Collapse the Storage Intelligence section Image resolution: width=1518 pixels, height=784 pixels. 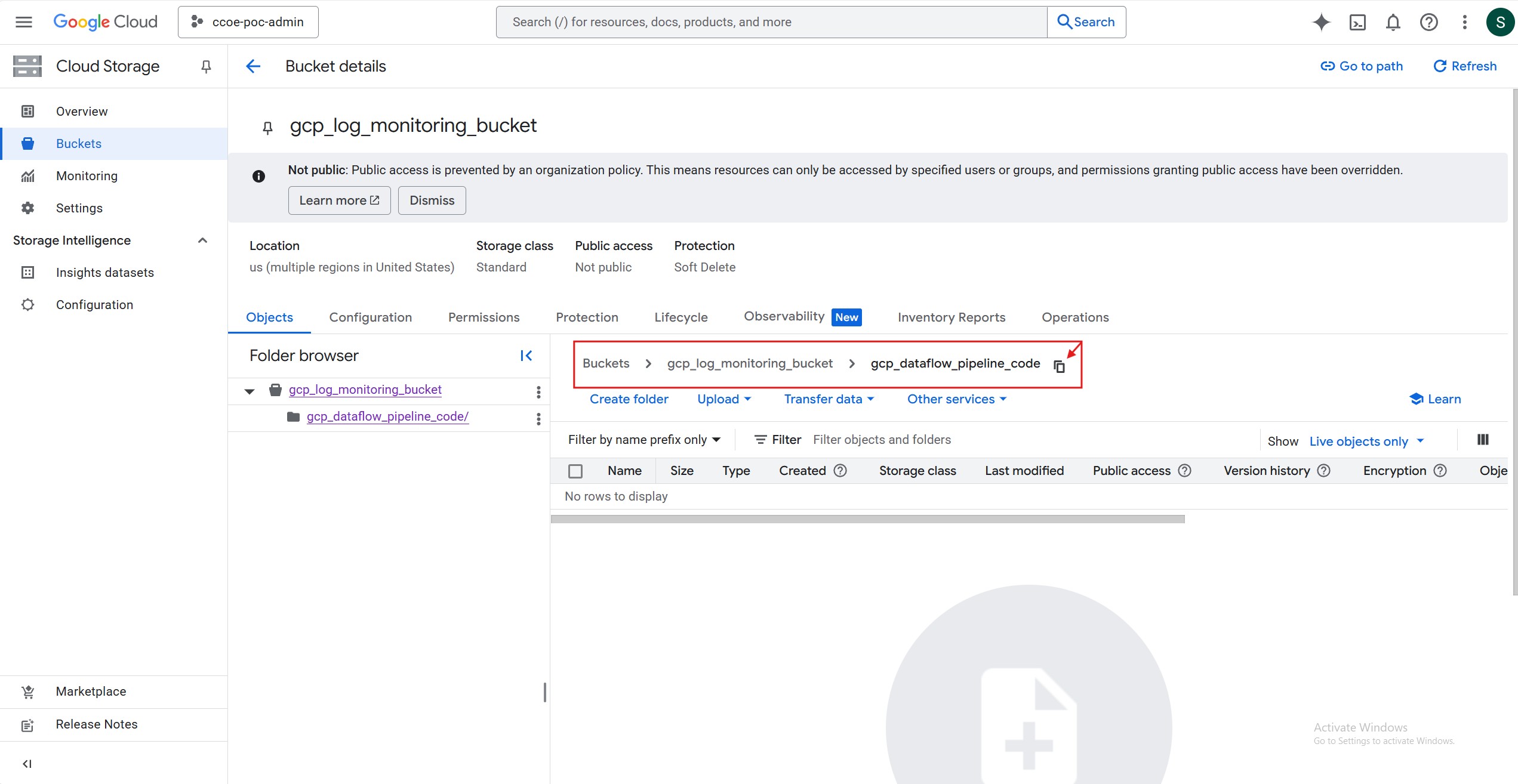point(202,240)
